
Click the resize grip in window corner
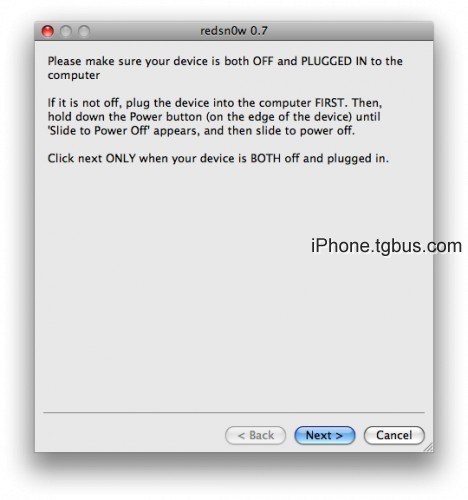click(428, 447)
